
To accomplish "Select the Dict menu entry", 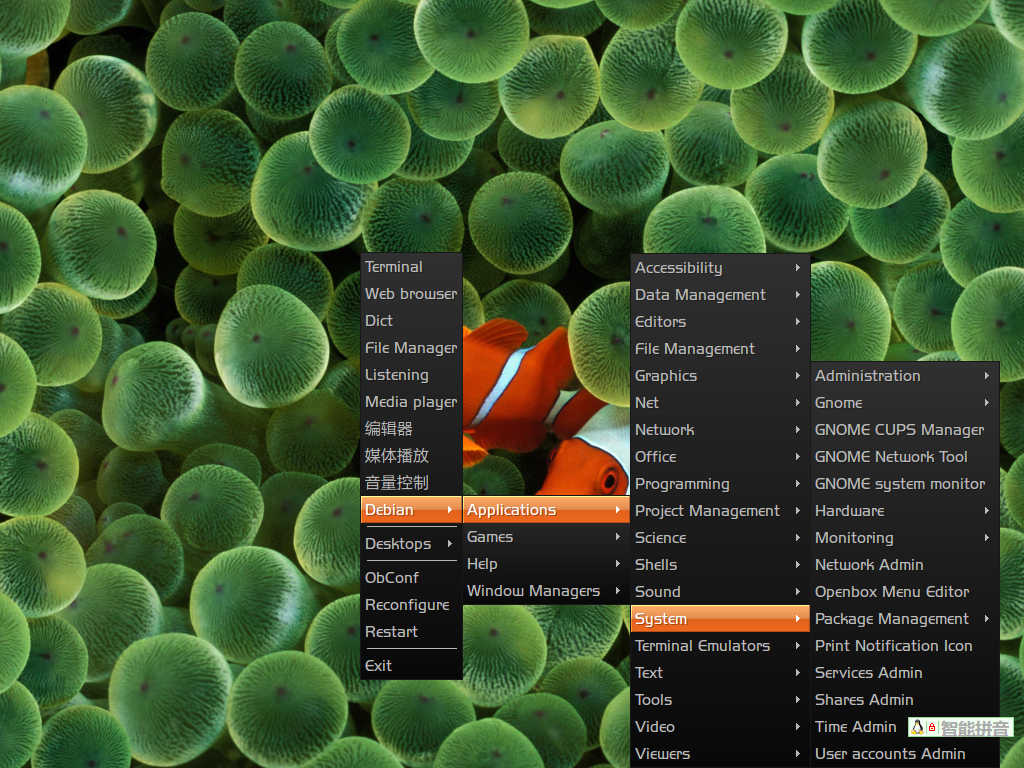I will click(411, 321).
